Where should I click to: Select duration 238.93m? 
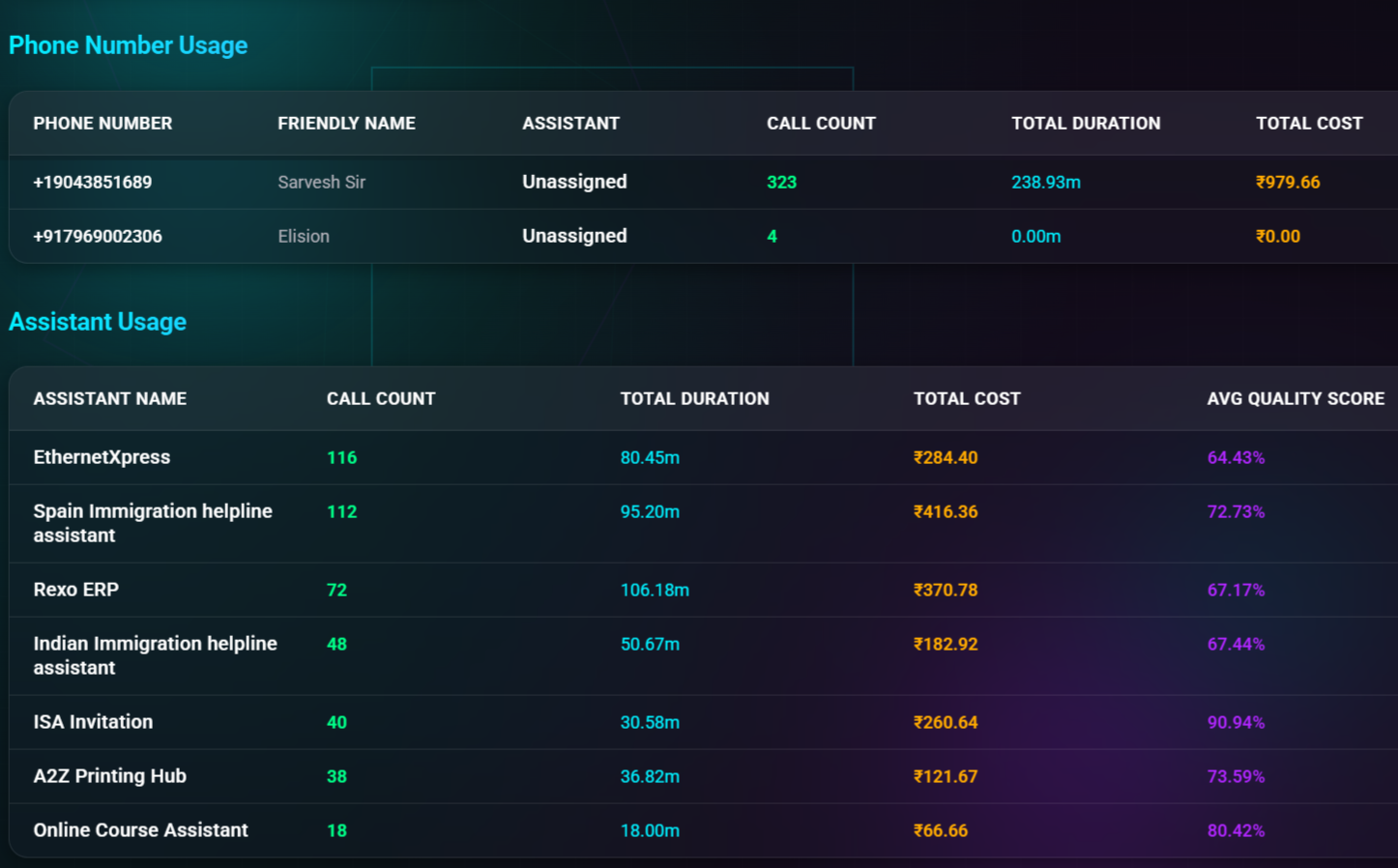click(x=1046, y=182)
